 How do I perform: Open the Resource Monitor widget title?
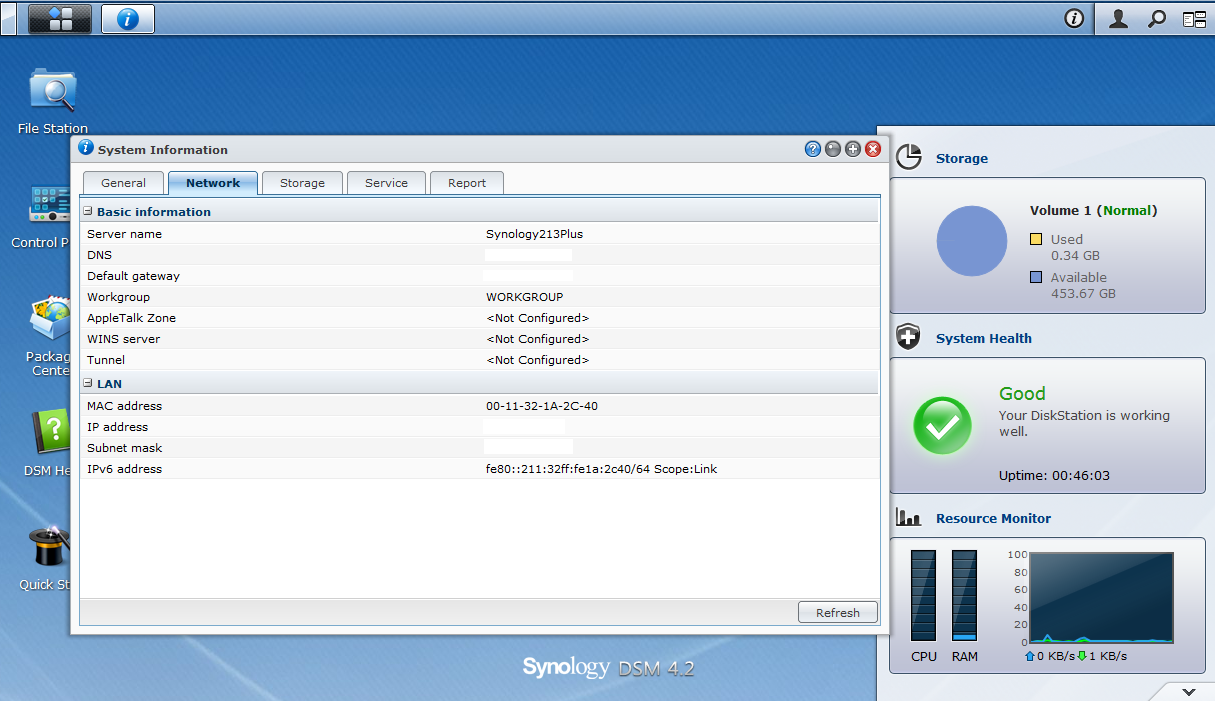tap(994, 518)
